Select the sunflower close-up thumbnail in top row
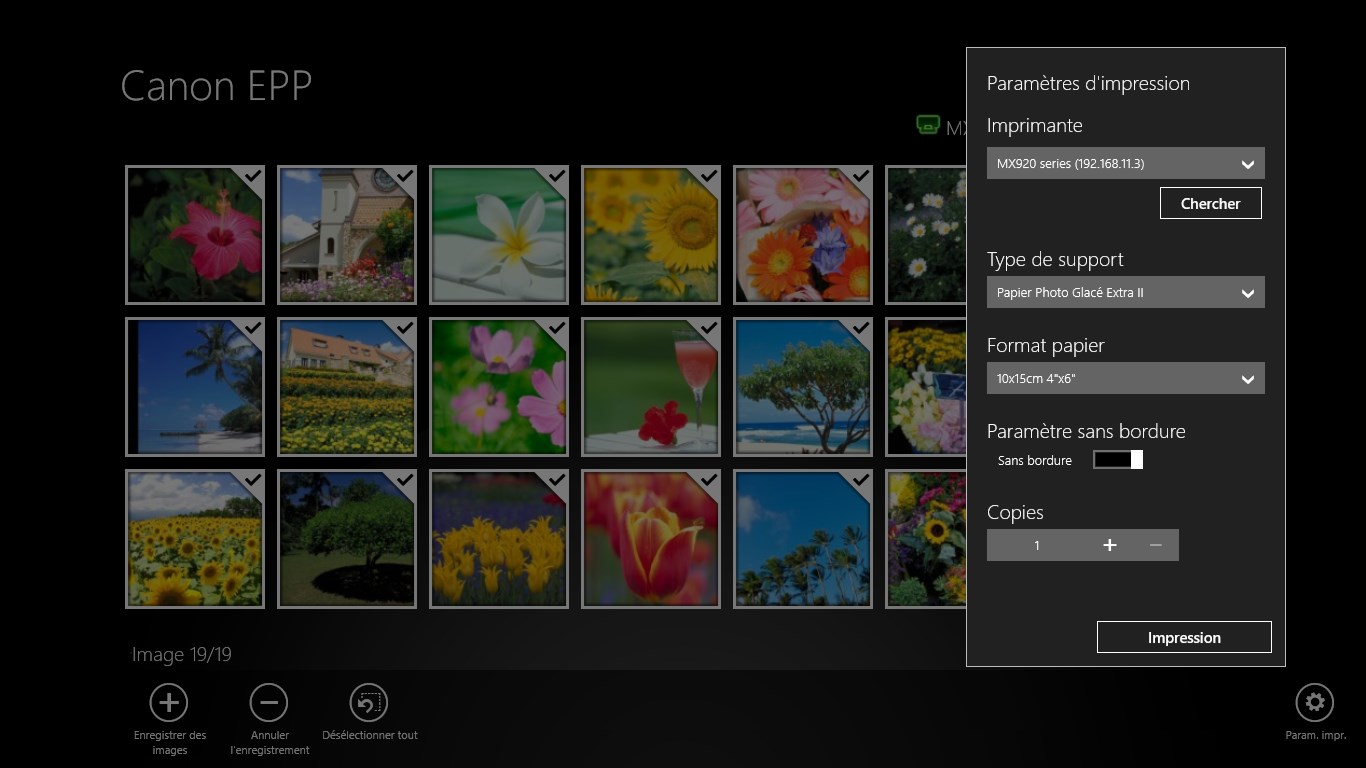The image size is (1366, 768). pos(651,235)
